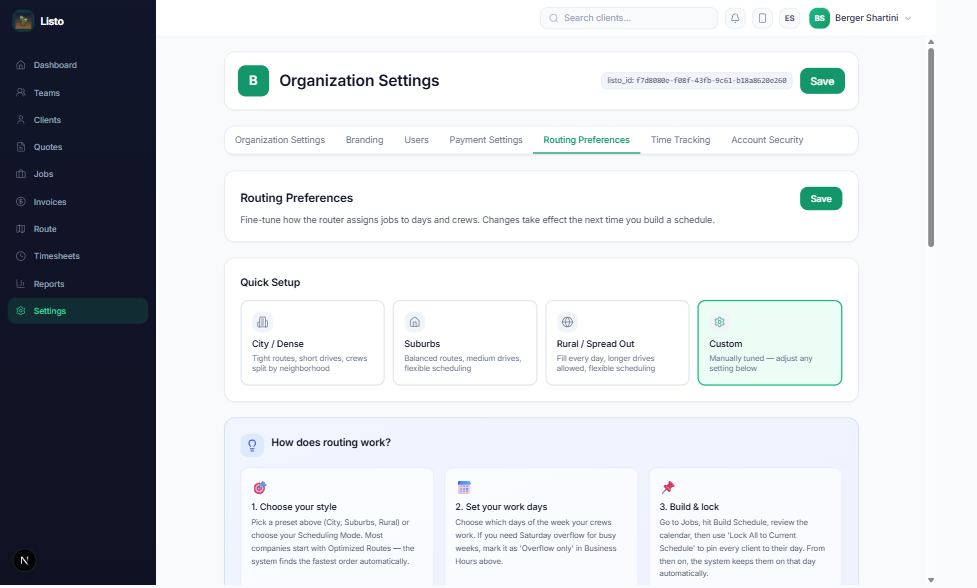
Task: Click the Invoices dollar icon
Action: point(21,202)
